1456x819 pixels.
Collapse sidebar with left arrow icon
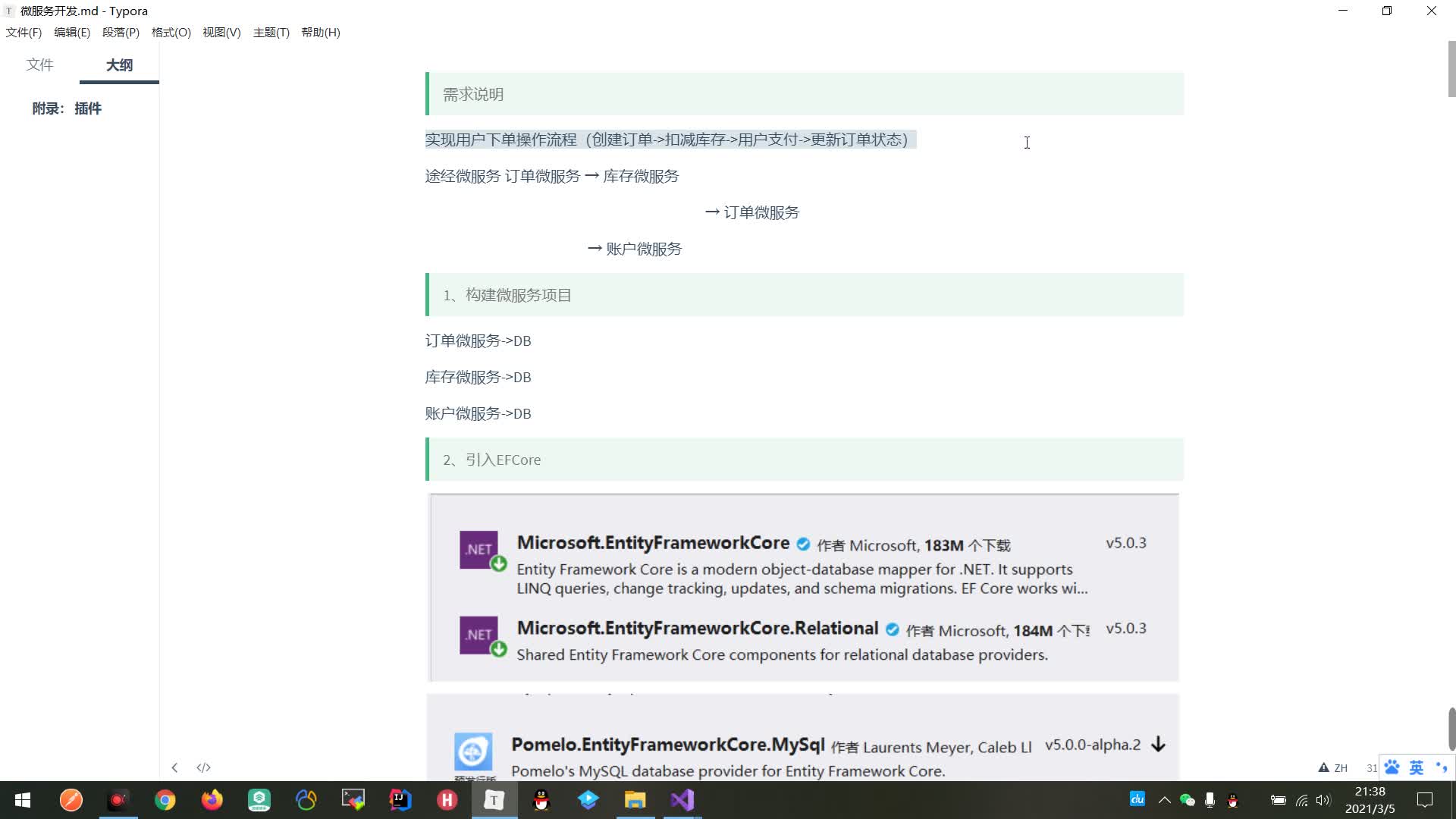point(174,767)
